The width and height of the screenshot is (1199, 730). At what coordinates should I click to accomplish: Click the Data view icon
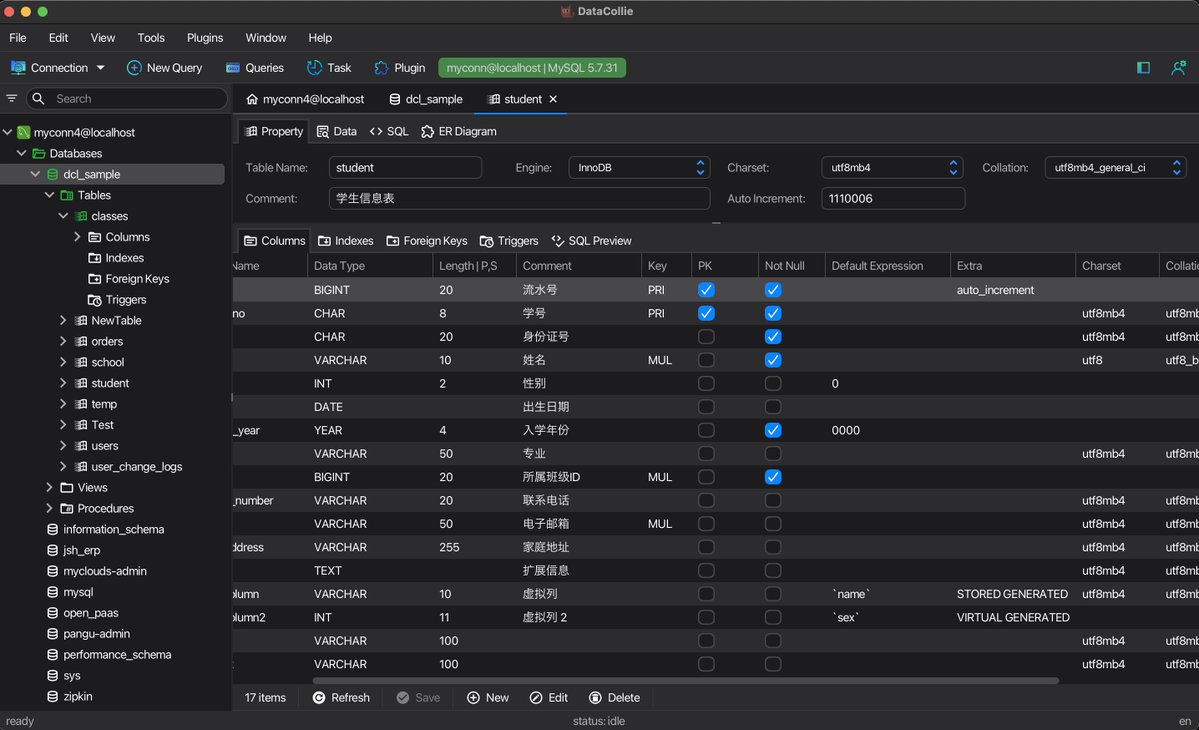[323, 131]
